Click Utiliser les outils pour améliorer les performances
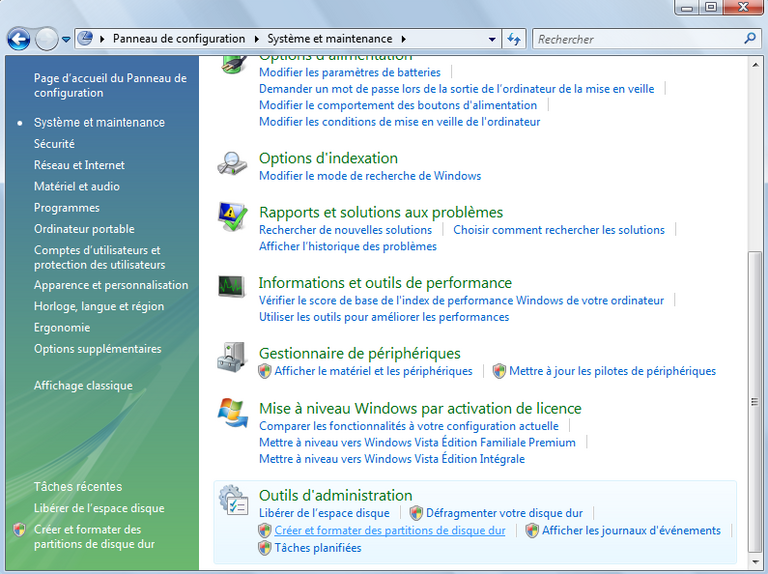The width and height of the screenshot is (768, 574). point(384,317)
